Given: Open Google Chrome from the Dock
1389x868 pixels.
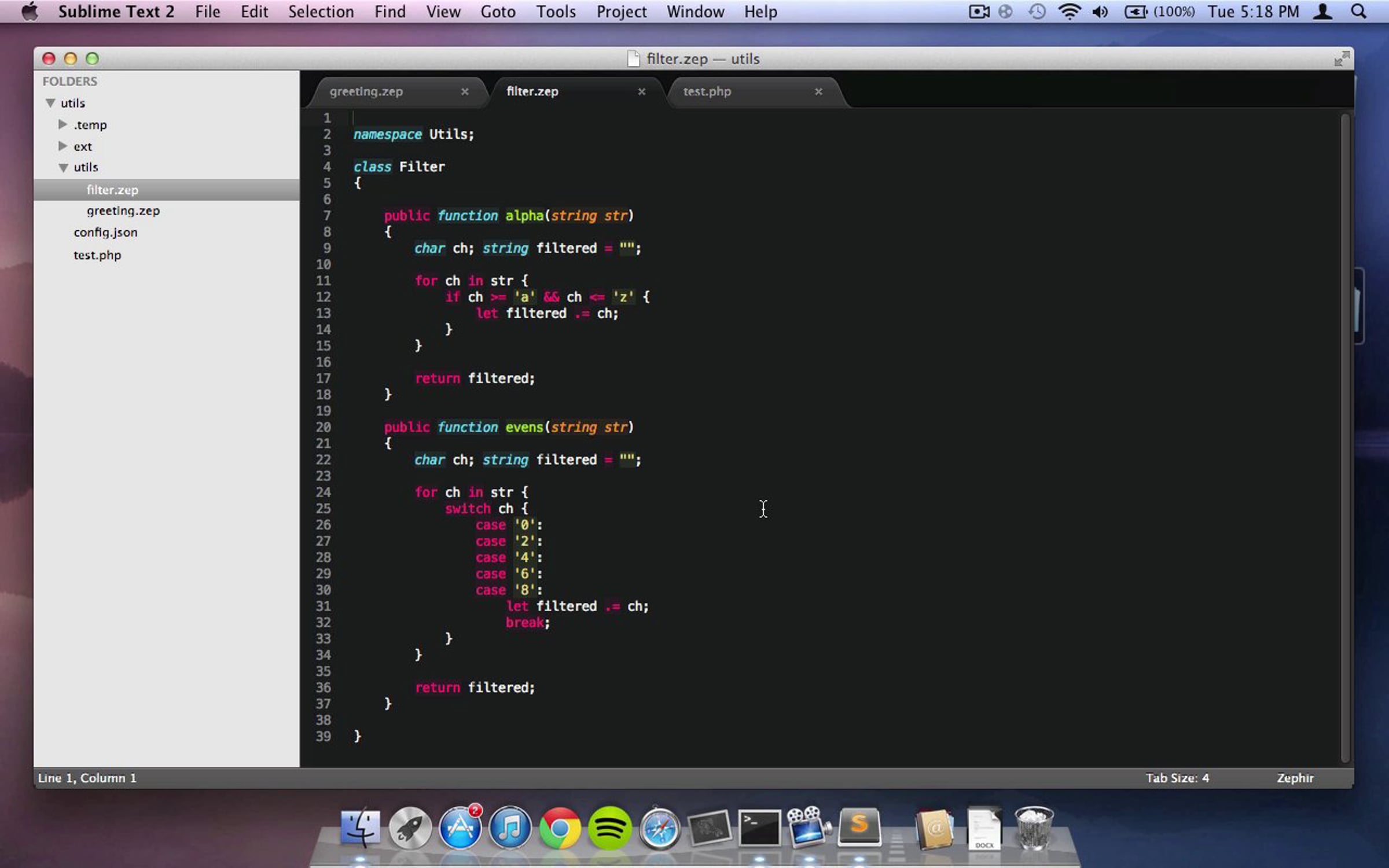Looking at the screenshot, I should tap(560, 828).
